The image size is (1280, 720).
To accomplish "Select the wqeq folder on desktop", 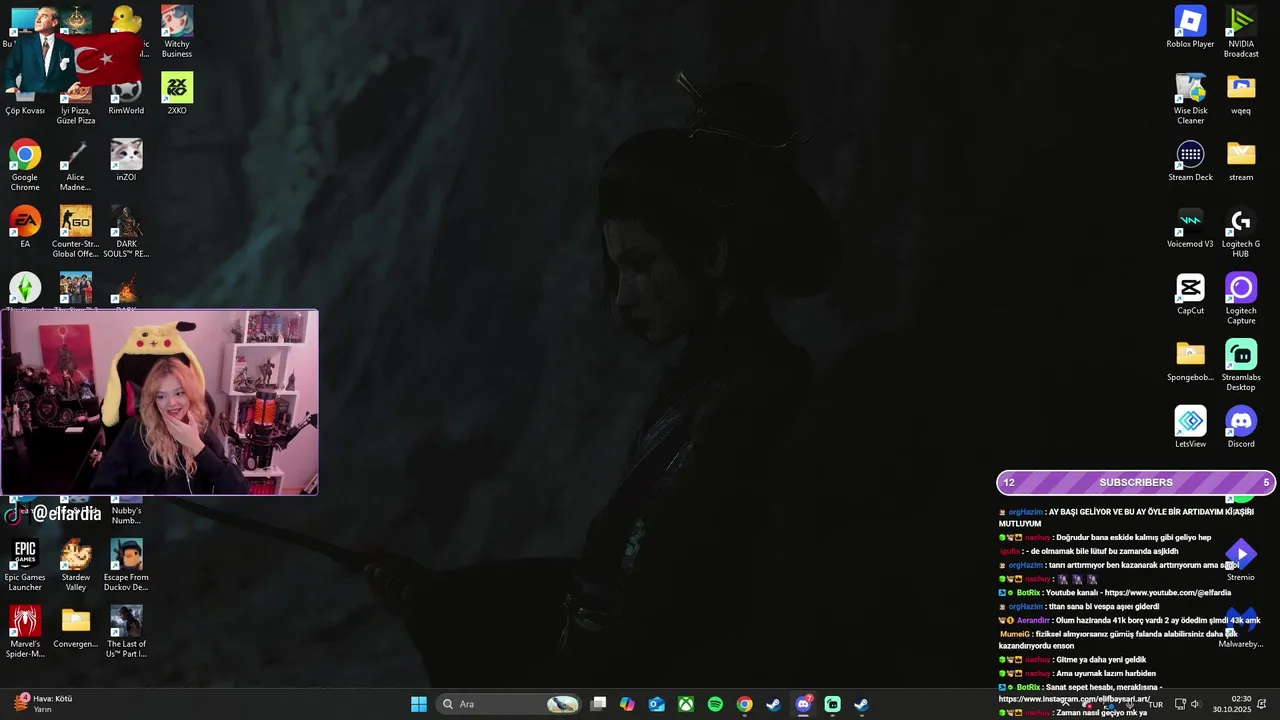I will click(x=1241, y=93).
